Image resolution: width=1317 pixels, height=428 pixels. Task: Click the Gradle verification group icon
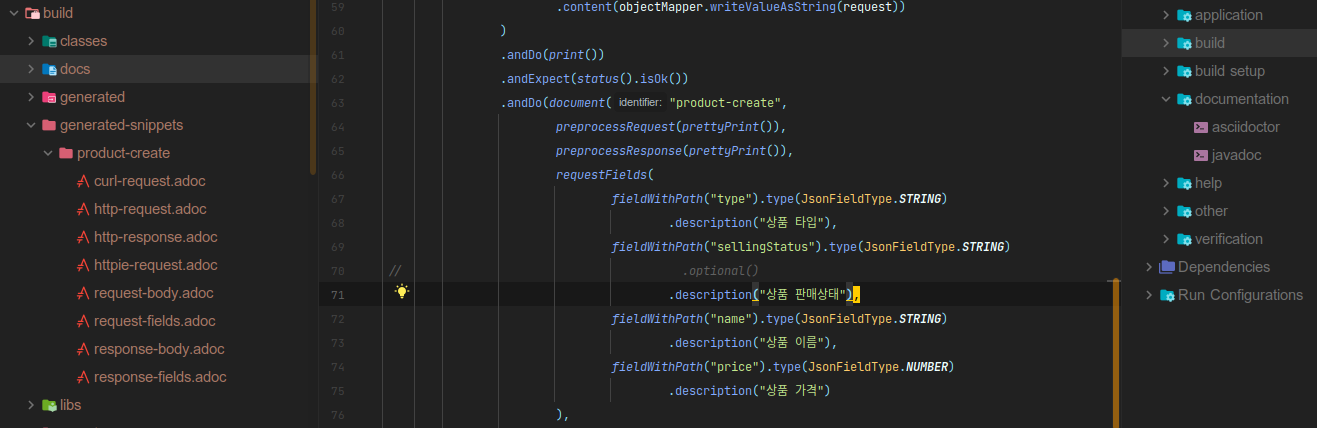pos(1184,239)
